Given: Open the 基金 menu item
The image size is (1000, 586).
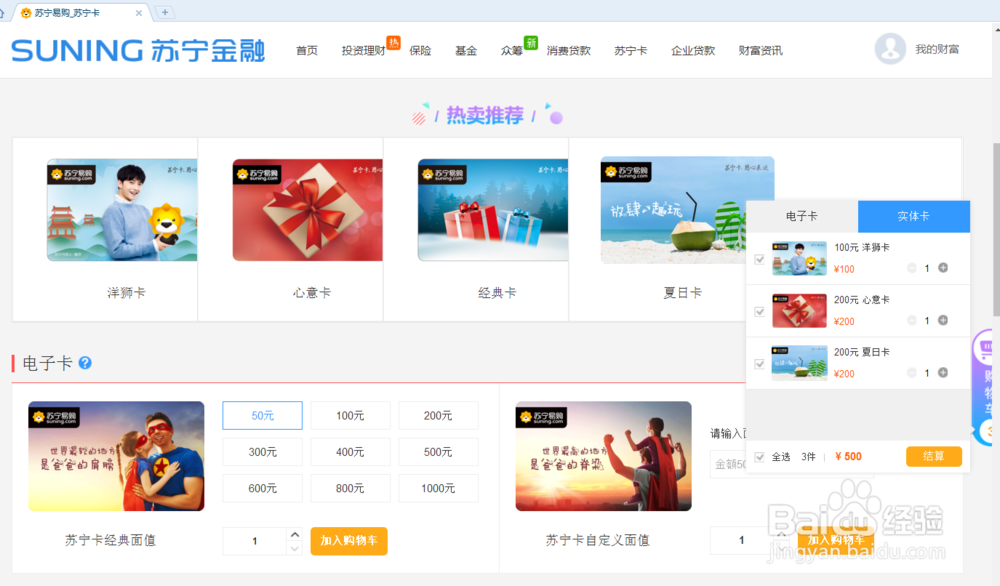Looking at the screenshot, I should [x=466, y=50].
